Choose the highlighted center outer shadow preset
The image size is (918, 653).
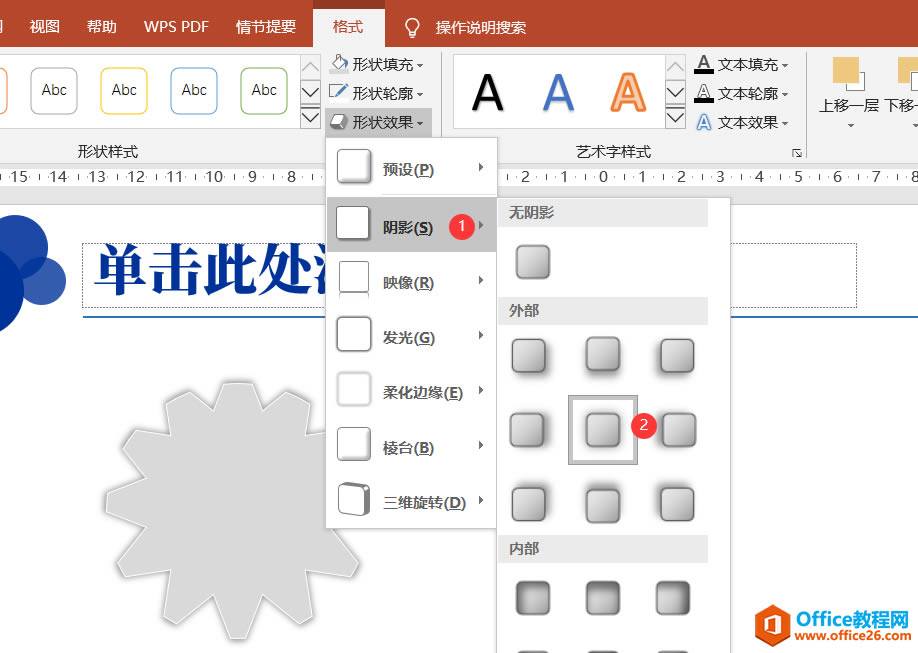(x=603, y=430)
